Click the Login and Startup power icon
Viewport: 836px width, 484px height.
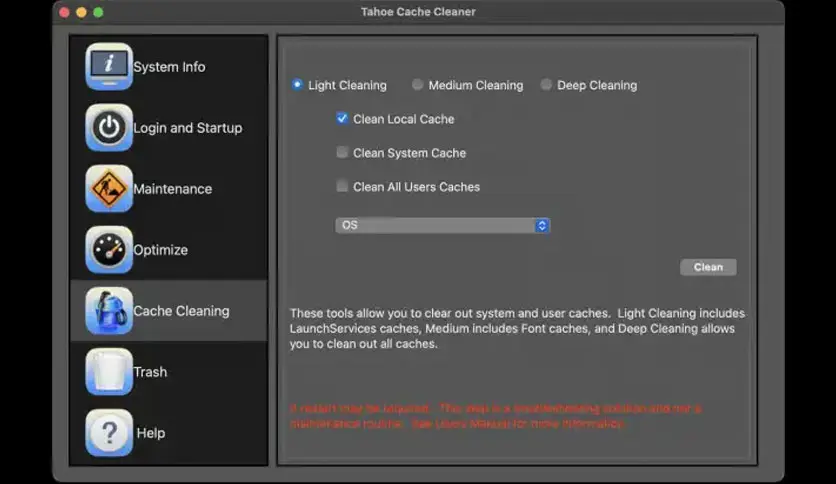click(109, 127)
